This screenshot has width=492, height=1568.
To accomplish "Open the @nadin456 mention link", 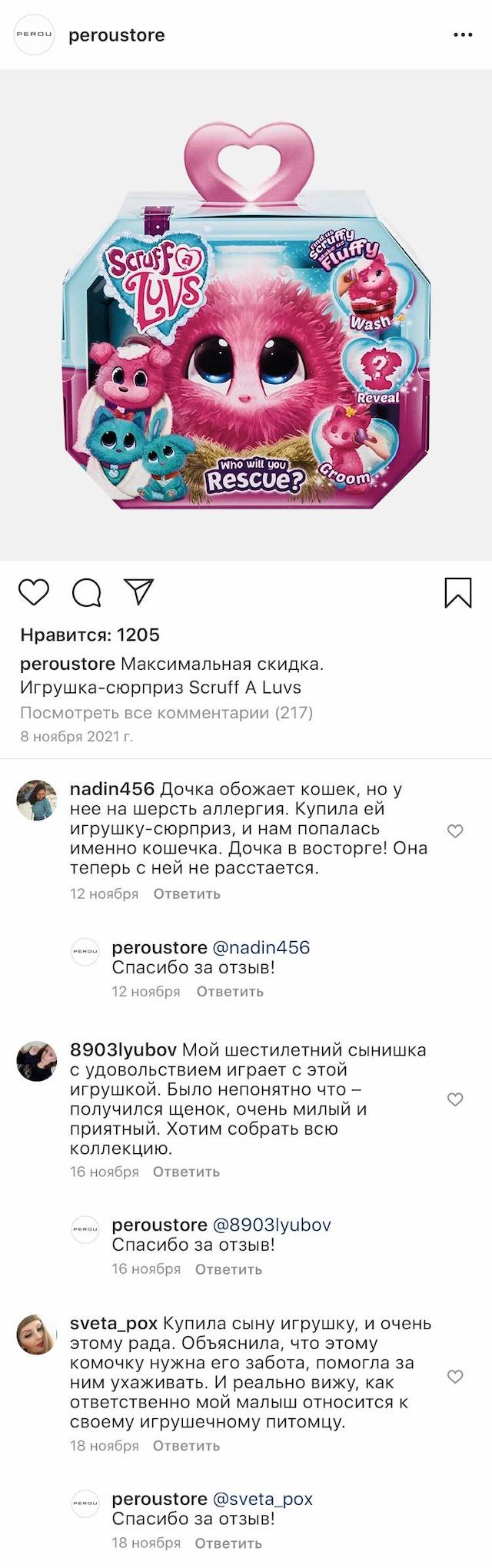I will 261,947.
